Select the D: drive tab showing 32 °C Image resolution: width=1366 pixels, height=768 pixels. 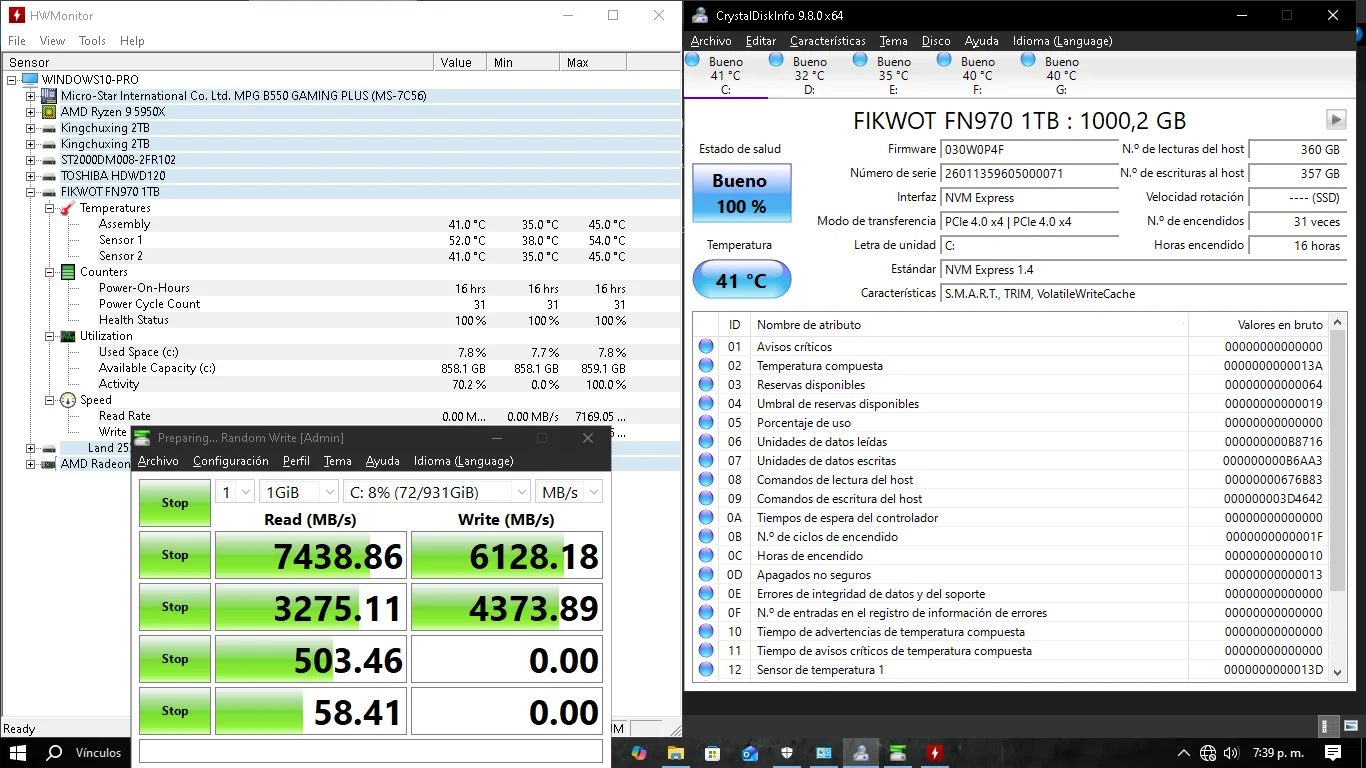pyautogui.click(x=810, y=75)
